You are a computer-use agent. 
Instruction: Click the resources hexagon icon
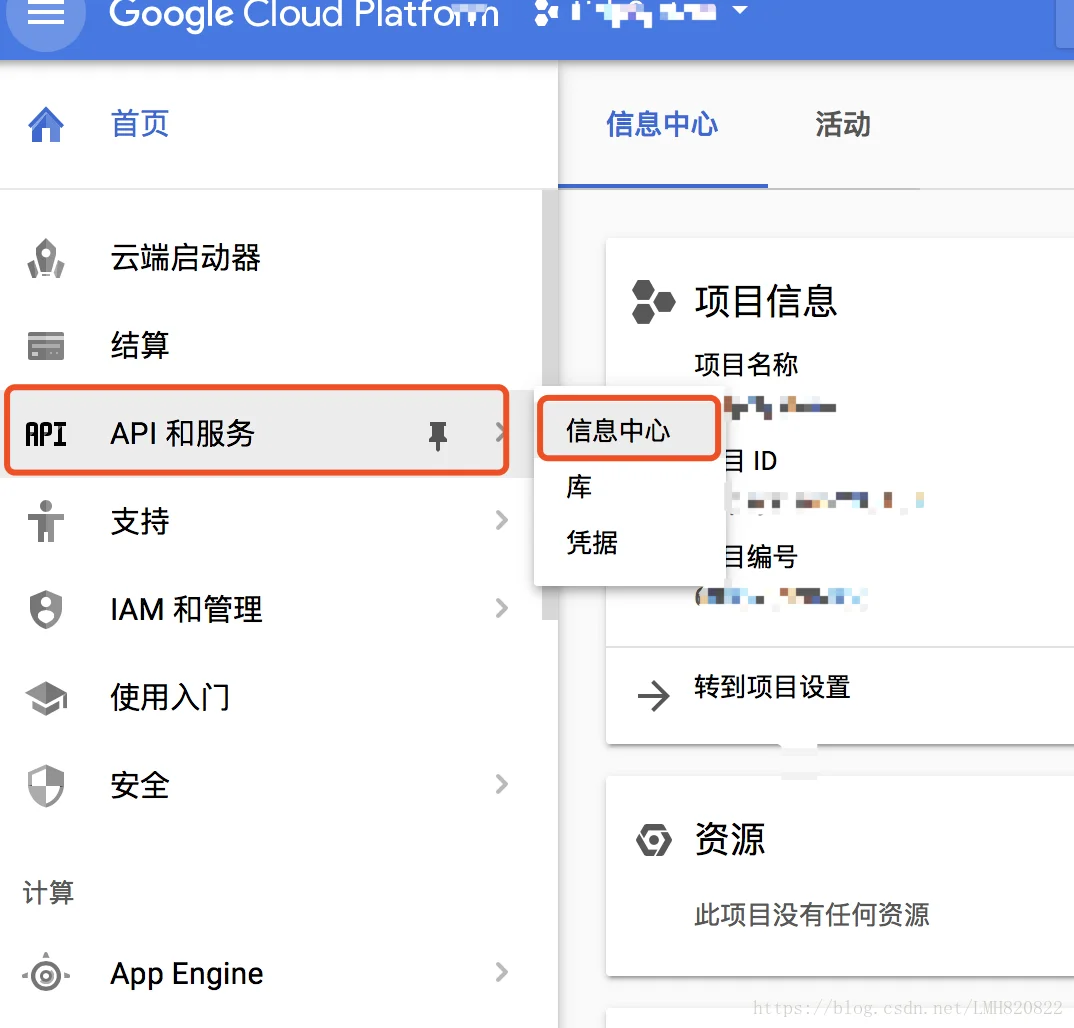tap(653, 840)
